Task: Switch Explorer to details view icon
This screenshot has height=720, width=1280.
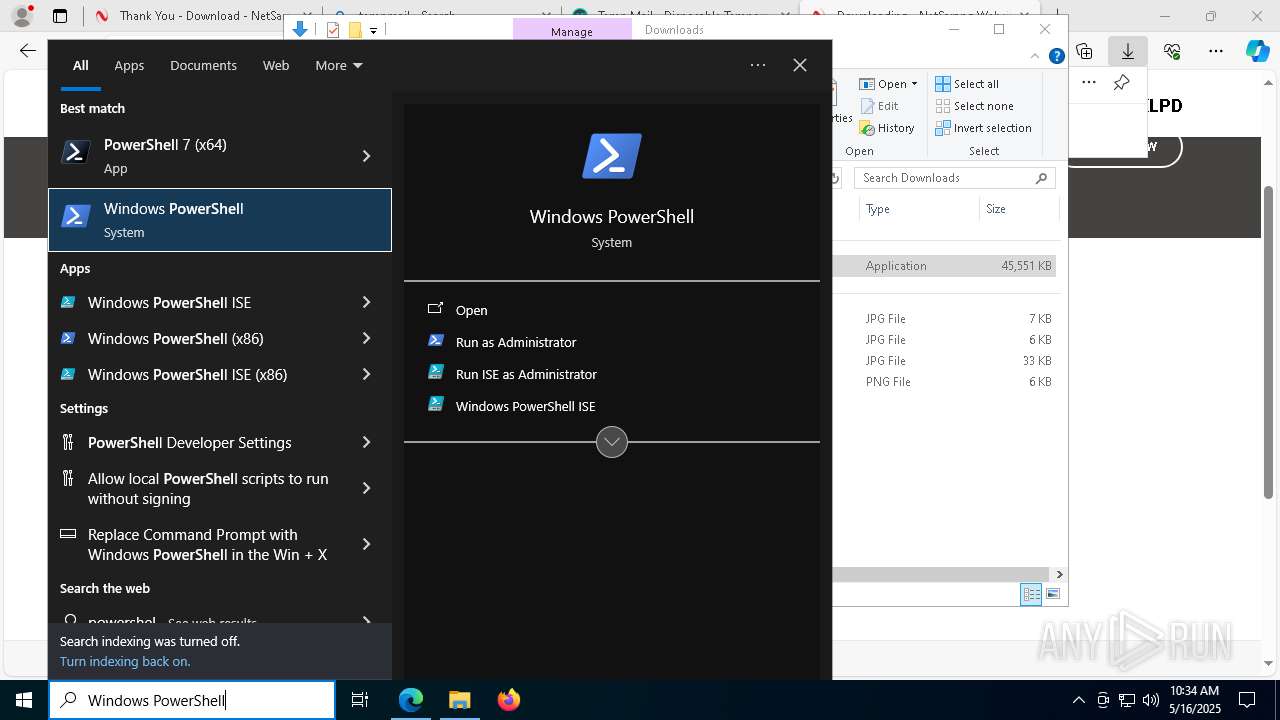Action: [1031, 594]
